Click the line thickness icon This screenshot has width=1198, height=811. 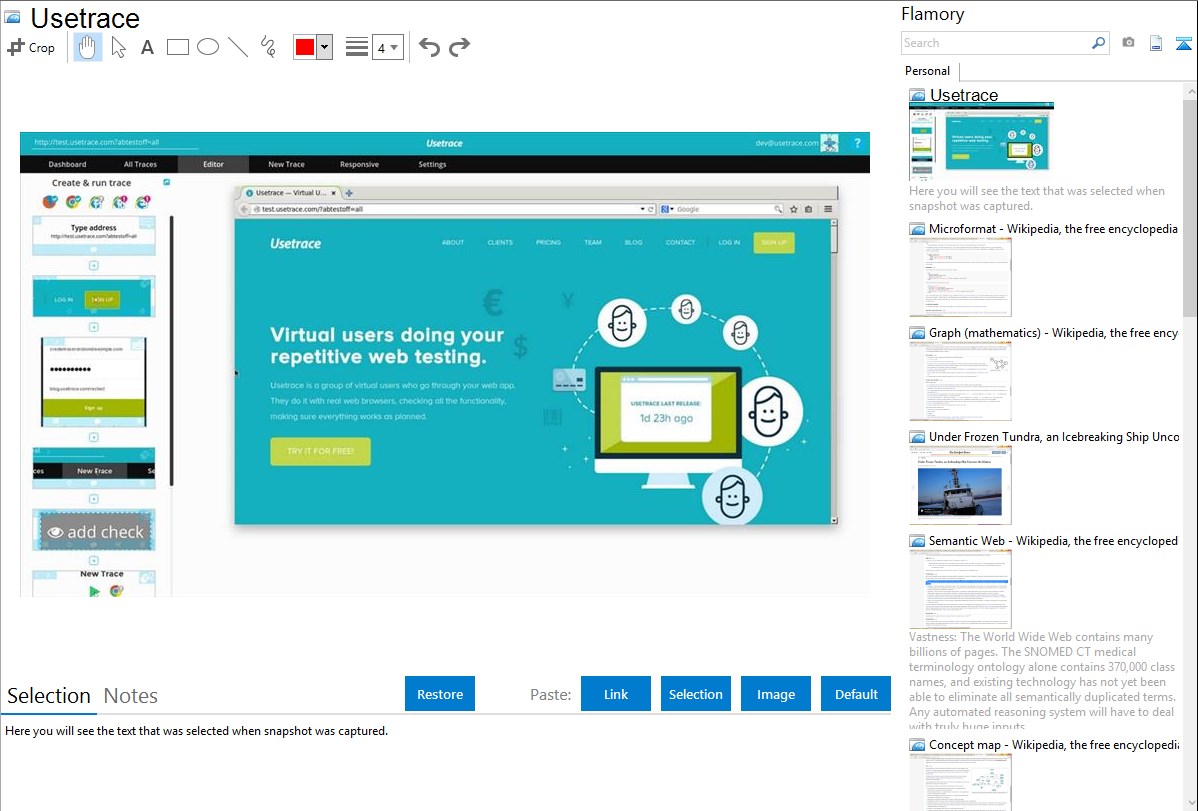[357, 47]
